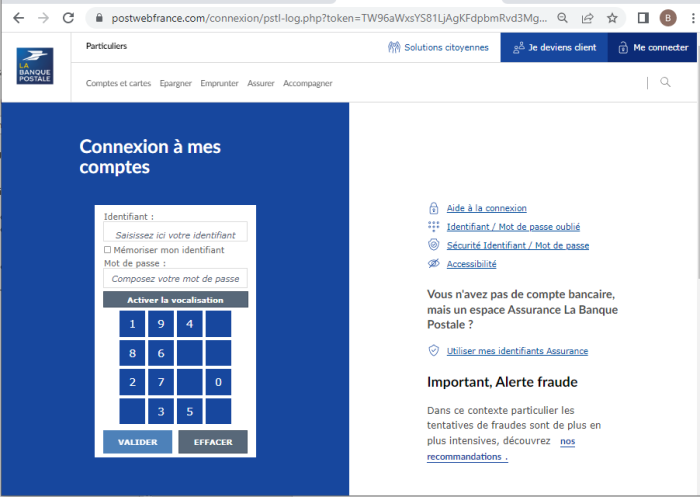Toggle the browser side panel icon
The width and height of the screenshot is (700, 497).
[x=643, y=18]
